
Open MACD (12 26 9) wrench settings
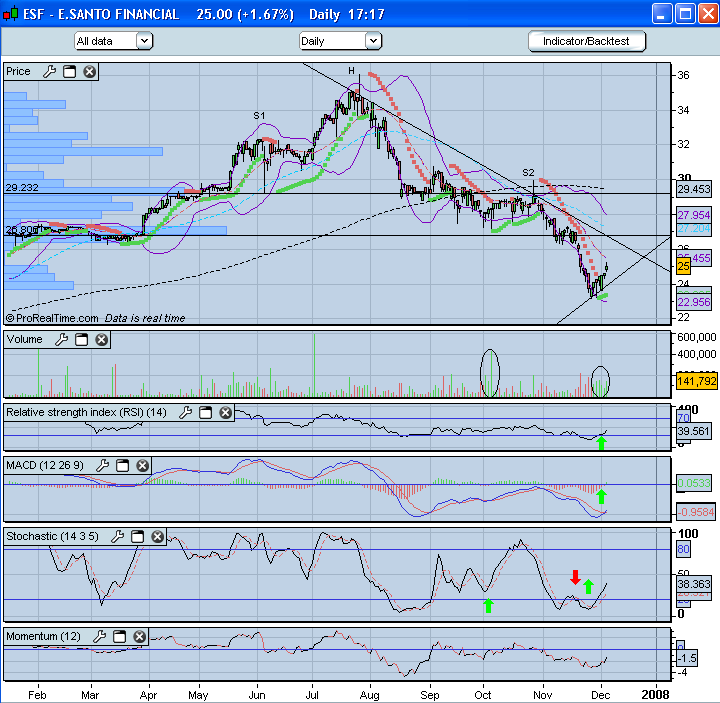(103, 466)
